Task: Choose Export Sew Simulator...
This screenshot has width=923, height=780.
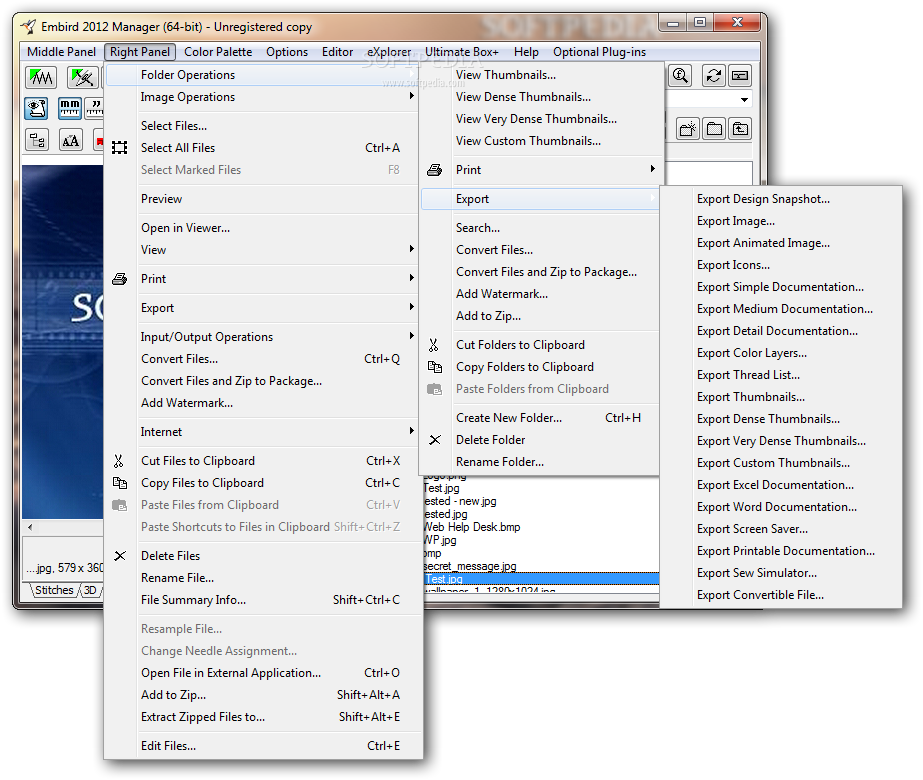Action: coord(756,573)
